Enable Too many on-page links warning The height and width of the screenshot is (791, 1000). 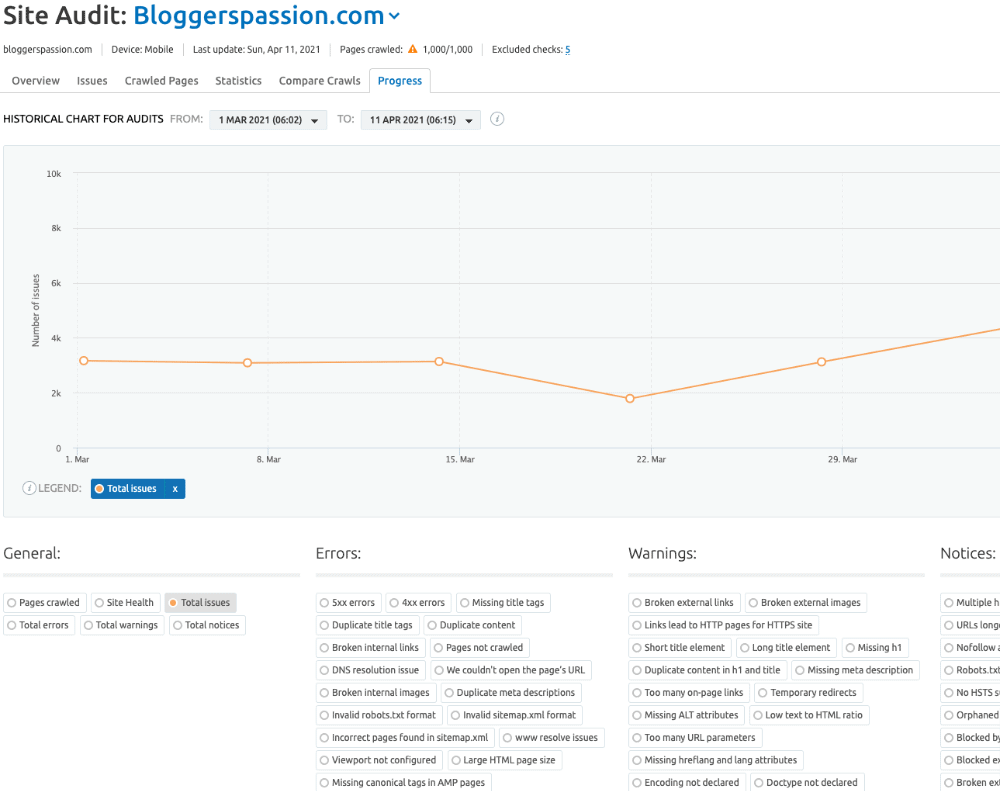689,693
